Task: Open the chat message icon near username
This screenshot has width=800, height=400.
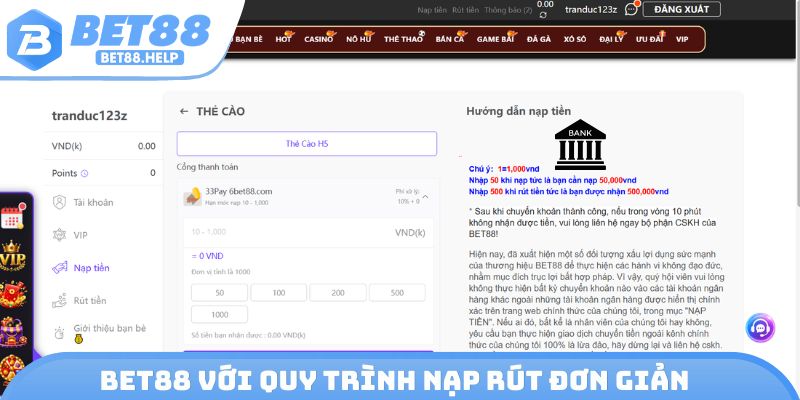Action: 631,9
